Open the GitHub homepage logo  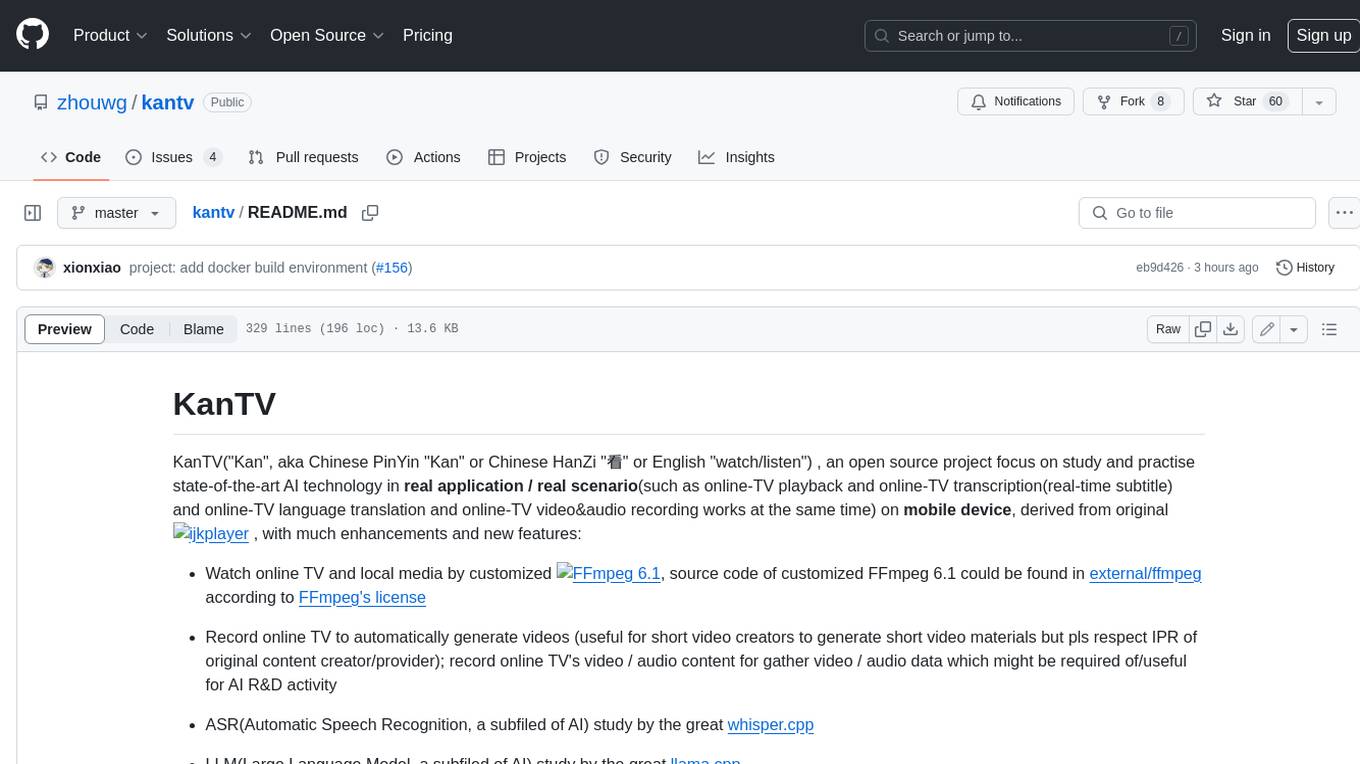[x=32, y=35]
